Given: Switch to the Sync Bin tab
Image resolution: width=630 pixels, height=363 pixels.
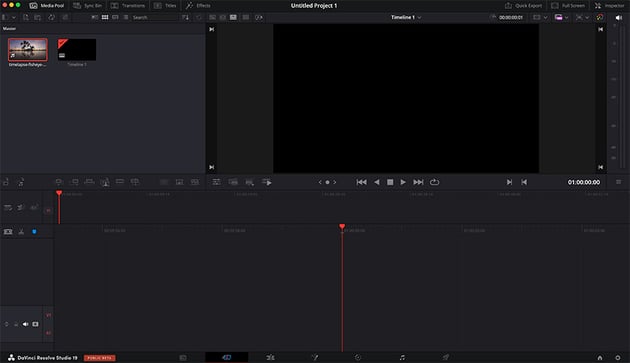Looking at the screenshot, I should (87, 6).
